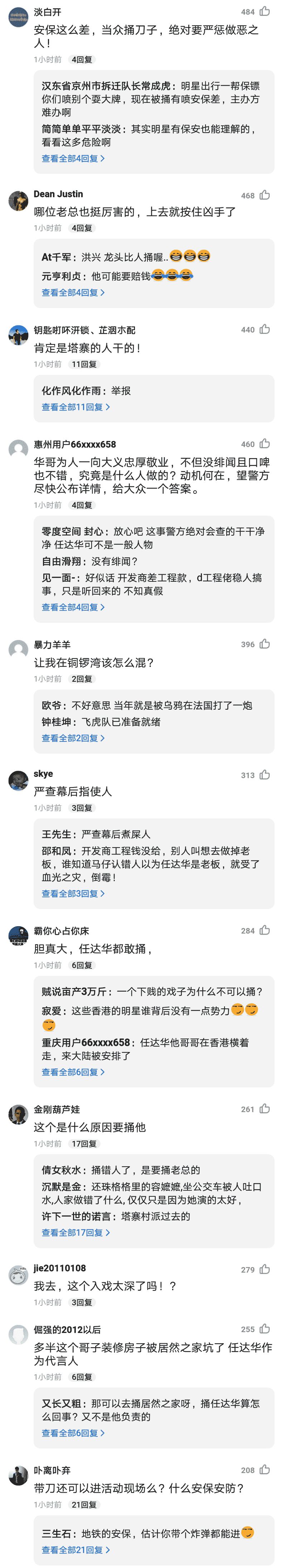Like the comment by 淡白开
Viewport: 281px width, 1568px height.
[265, 11]
